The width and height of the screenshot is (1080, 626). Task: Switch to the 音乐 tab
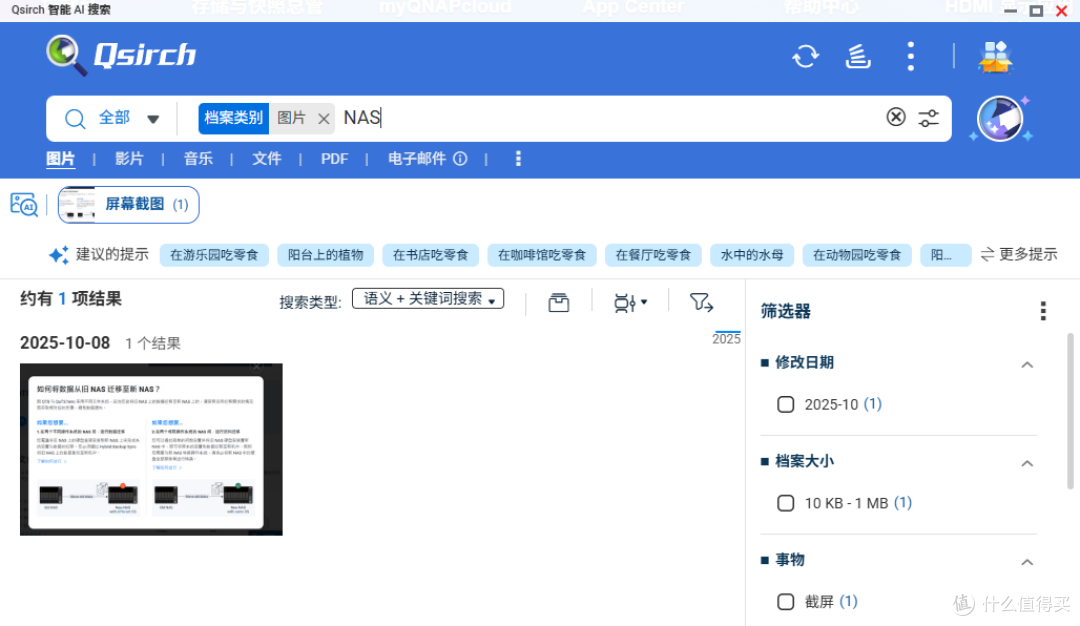[x=198, y=159]
